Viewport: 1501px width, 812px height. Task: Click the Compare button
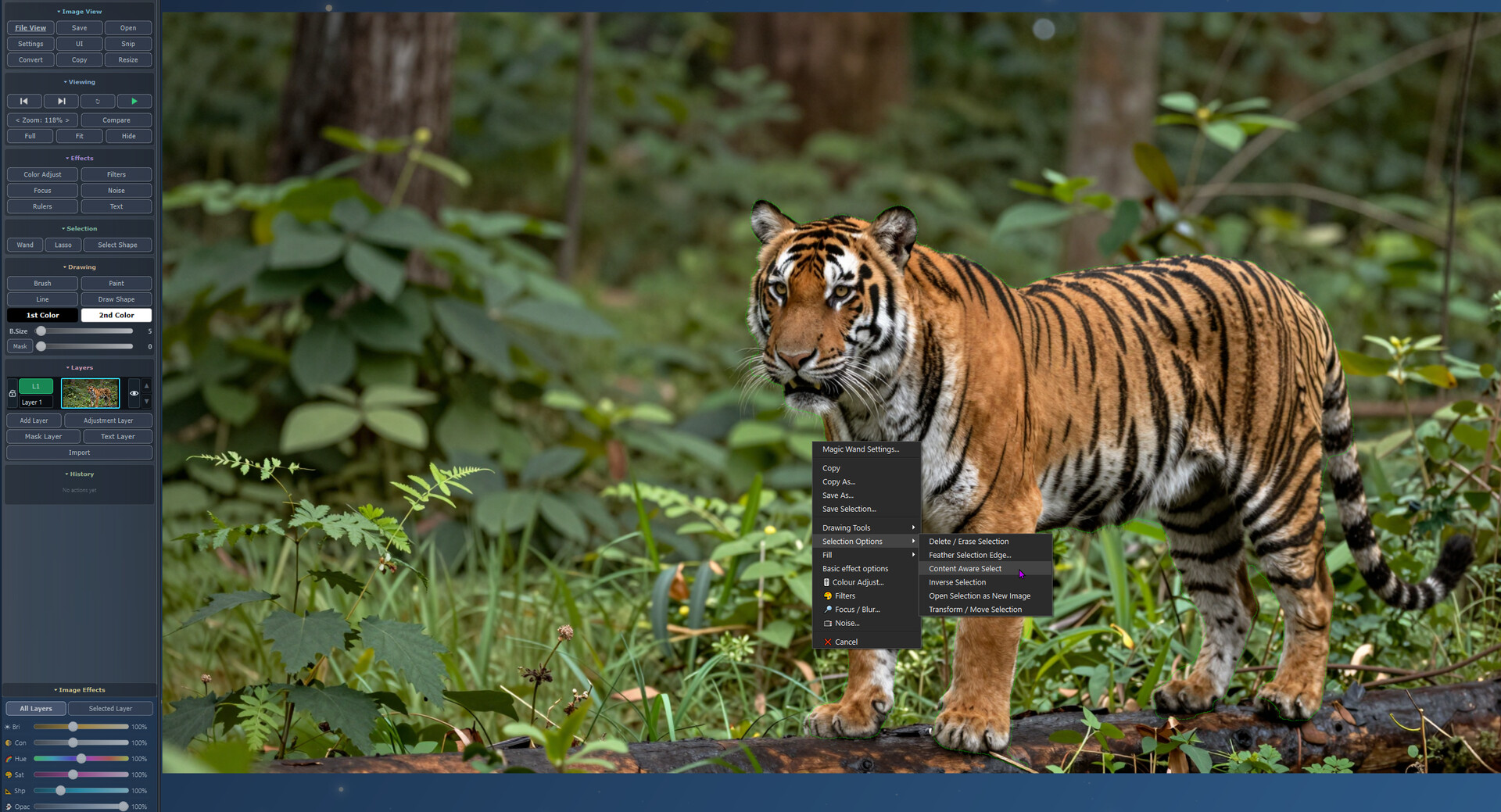tap(116, 120)
